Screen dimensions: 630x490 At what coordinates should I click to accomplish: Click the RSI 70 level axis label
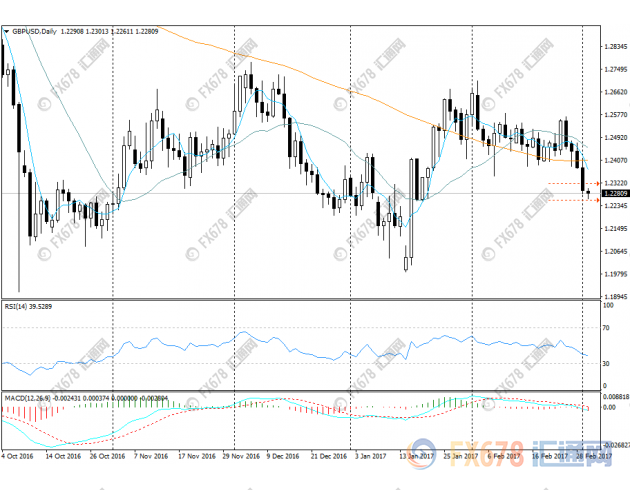point(607,328)
